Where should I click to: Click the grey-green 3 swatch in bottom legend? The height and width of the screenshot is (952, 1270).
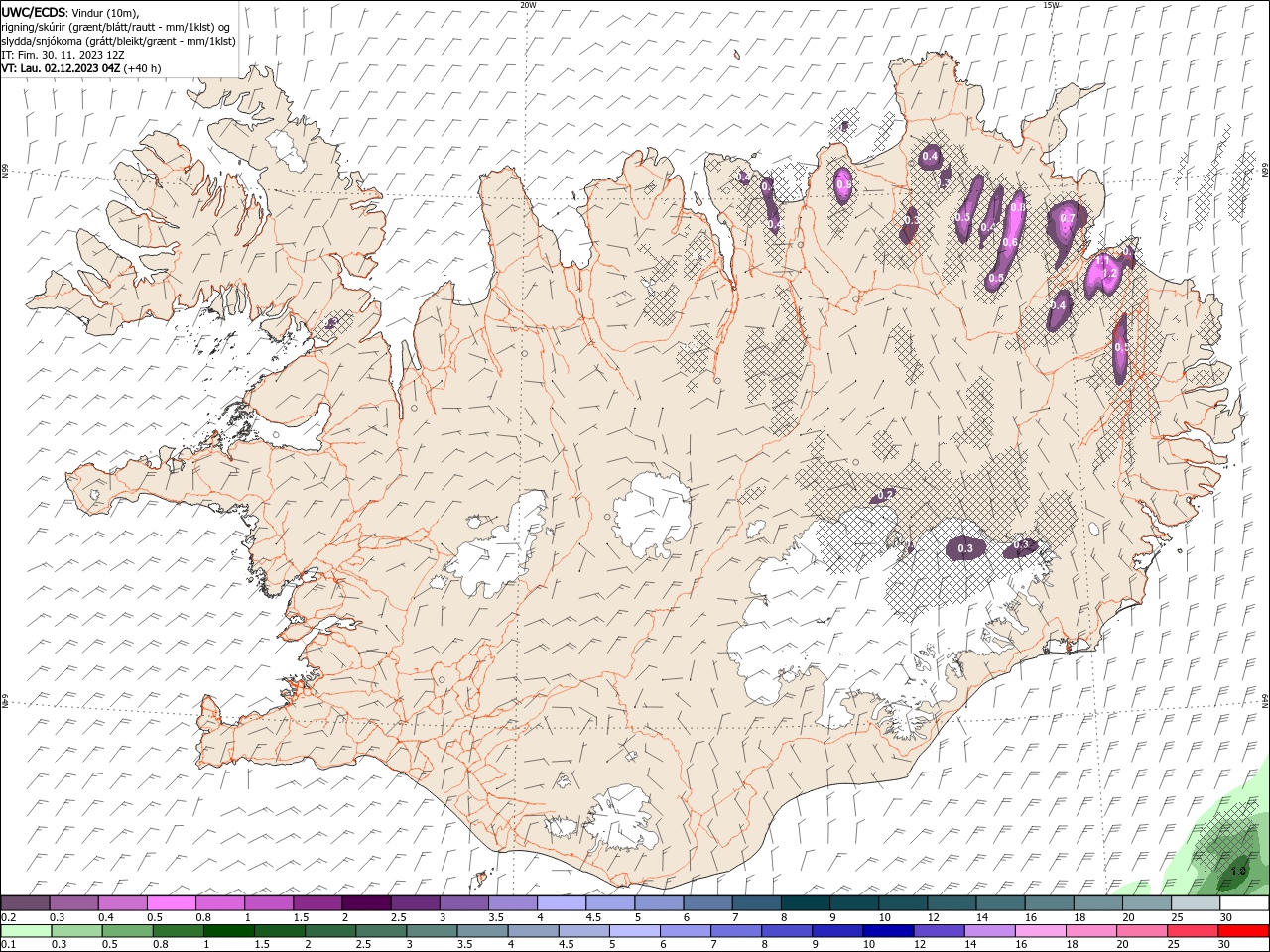(432, 931)
